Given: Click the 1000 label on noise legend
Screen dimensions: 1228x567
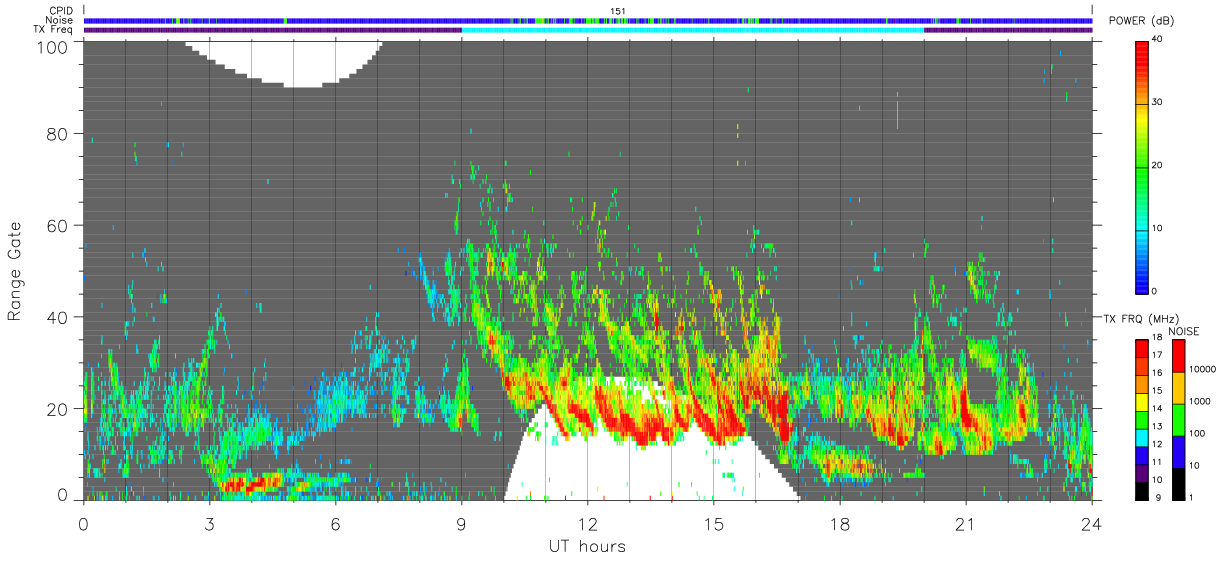Looking at the screenshot, I should 1202,401.
